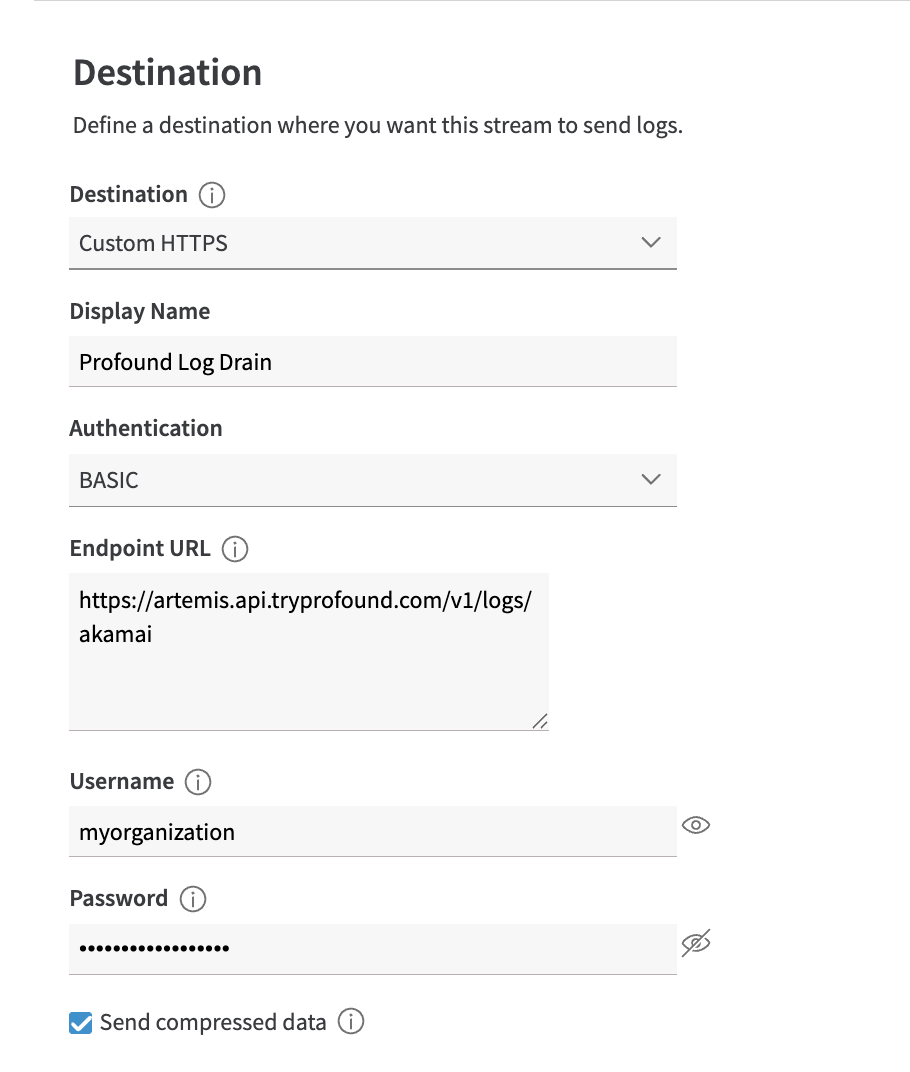Click the Authentication section label
Image resolution: width=910 pixels, height=1072 pixels.
[x=145, y=428]
